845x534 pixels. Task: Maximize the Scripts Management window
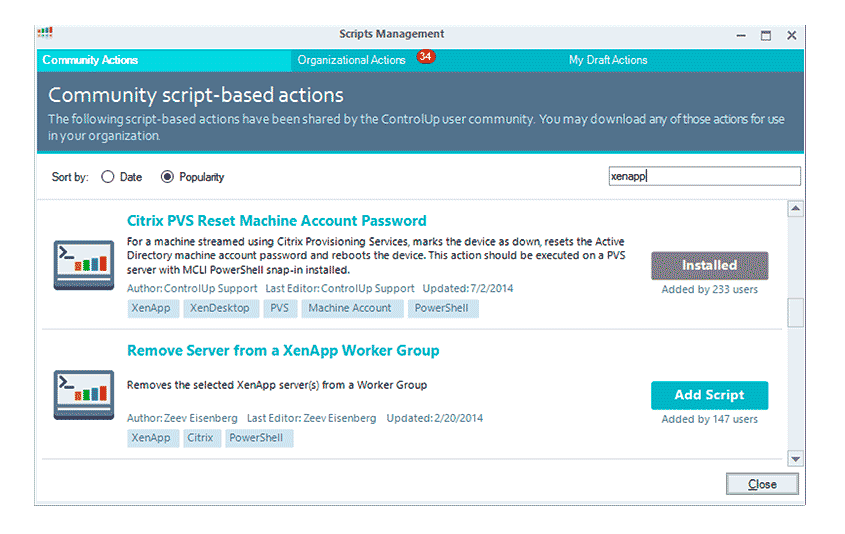(766, 36)
